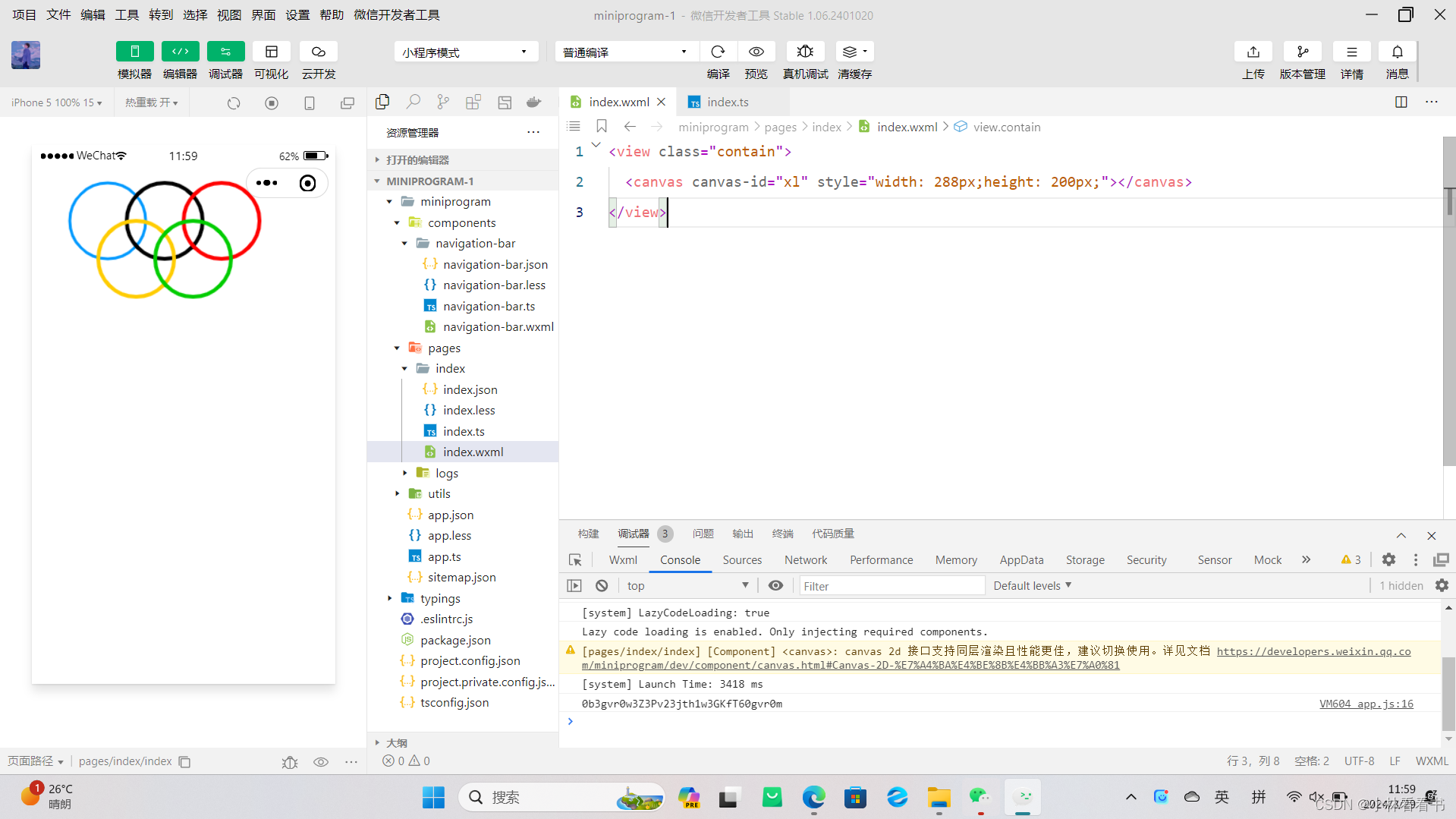Open the Network tab
Viewport: 1456px width, 819px height.
[x=805, y=559]
